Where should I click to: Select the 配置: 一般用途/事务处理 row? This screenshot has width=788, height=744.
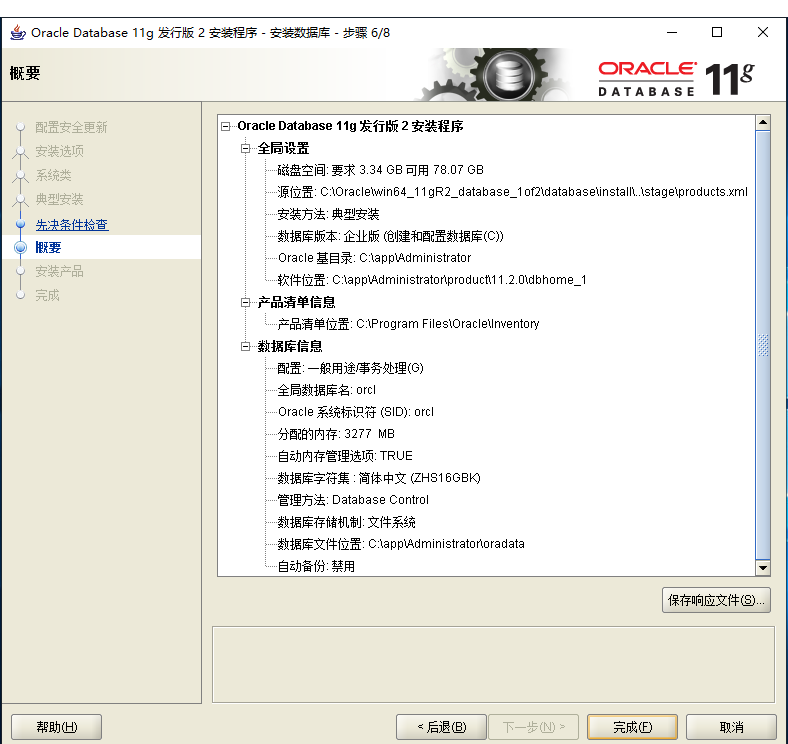(350, 368)
